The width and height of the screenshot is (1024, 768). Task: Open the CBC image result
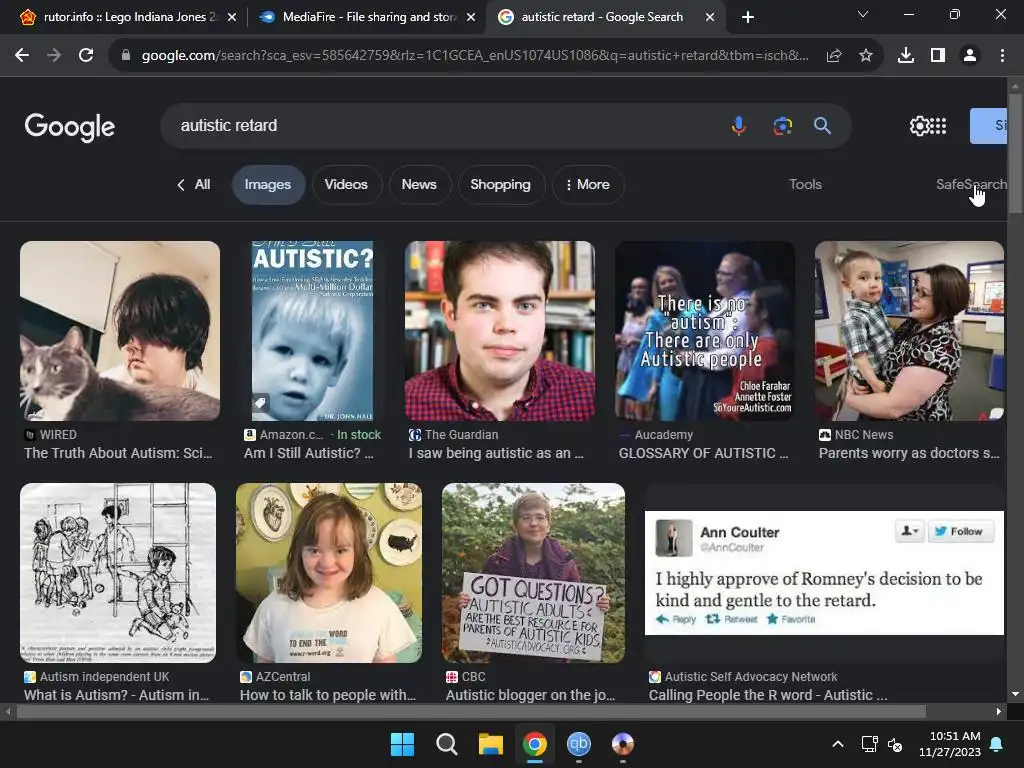[x=534, y=573]
